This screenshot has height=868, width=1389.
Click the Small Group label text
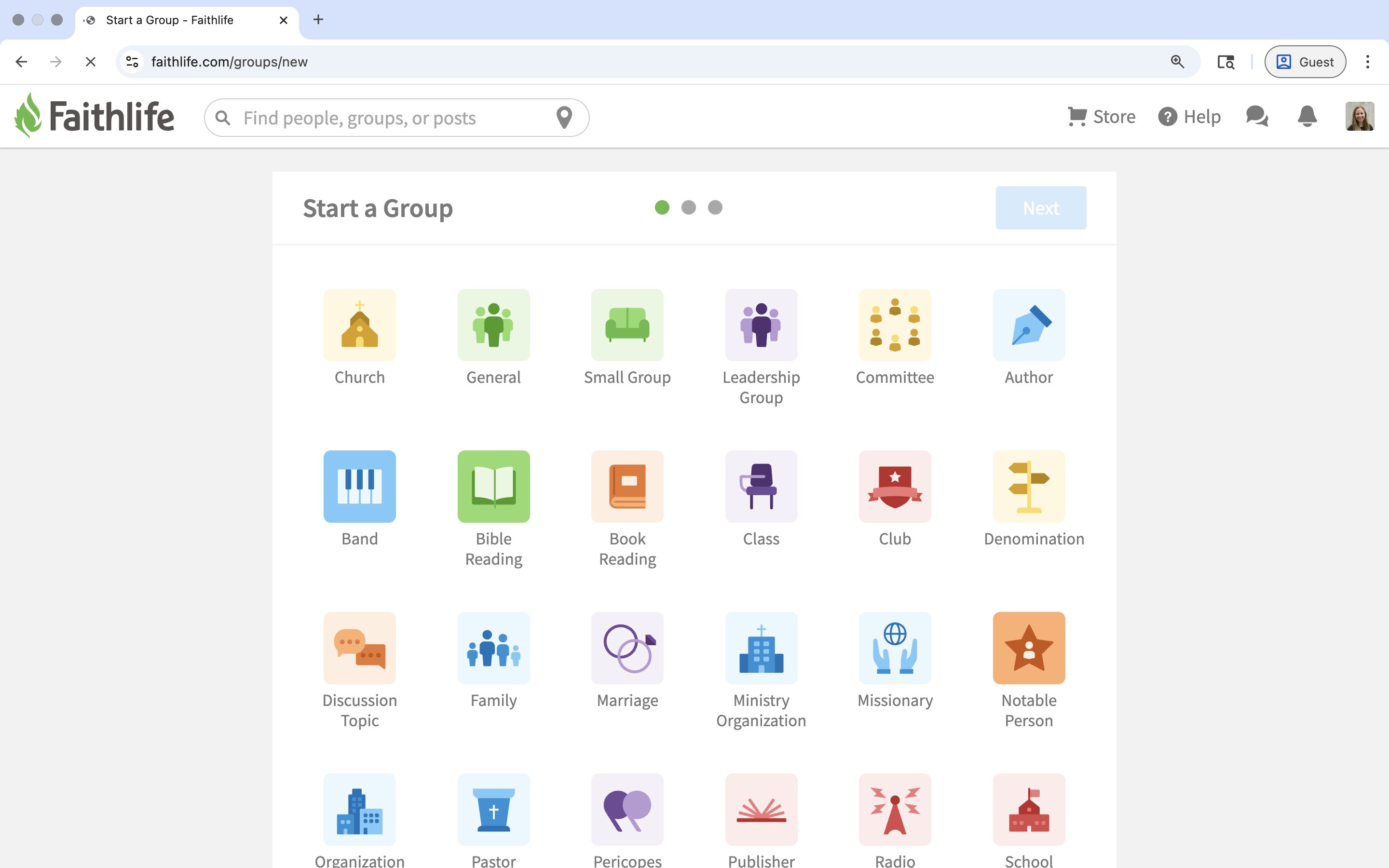click(627, 377)
